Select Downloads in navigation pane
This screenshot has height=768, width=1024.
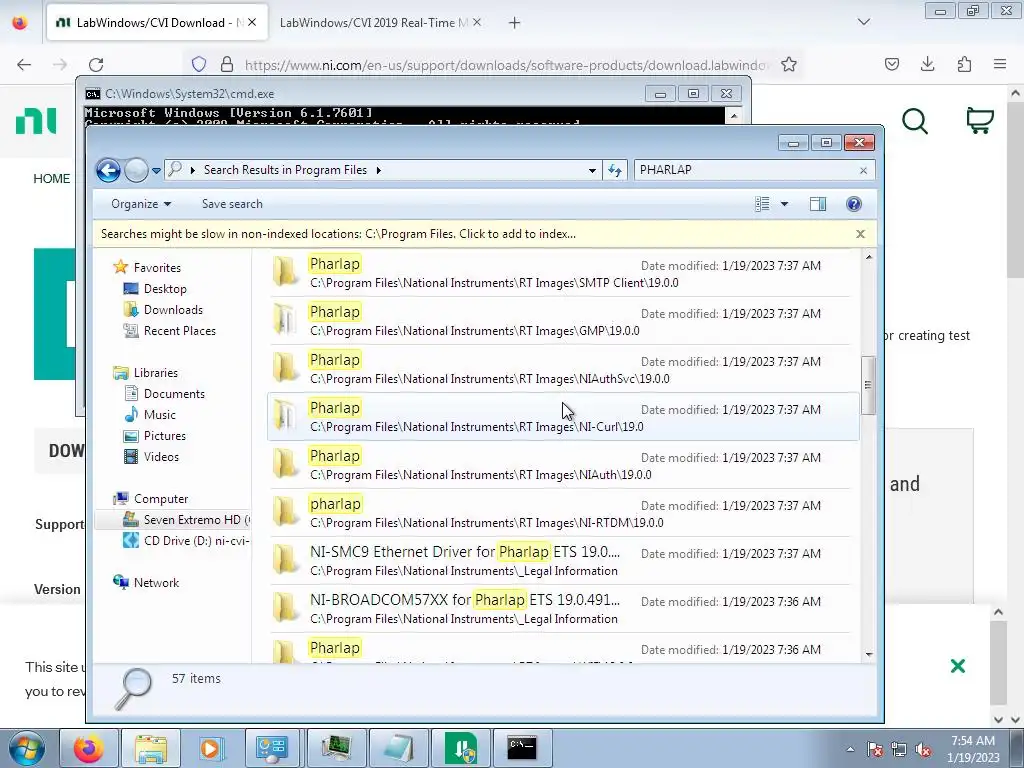coord(173,310)
